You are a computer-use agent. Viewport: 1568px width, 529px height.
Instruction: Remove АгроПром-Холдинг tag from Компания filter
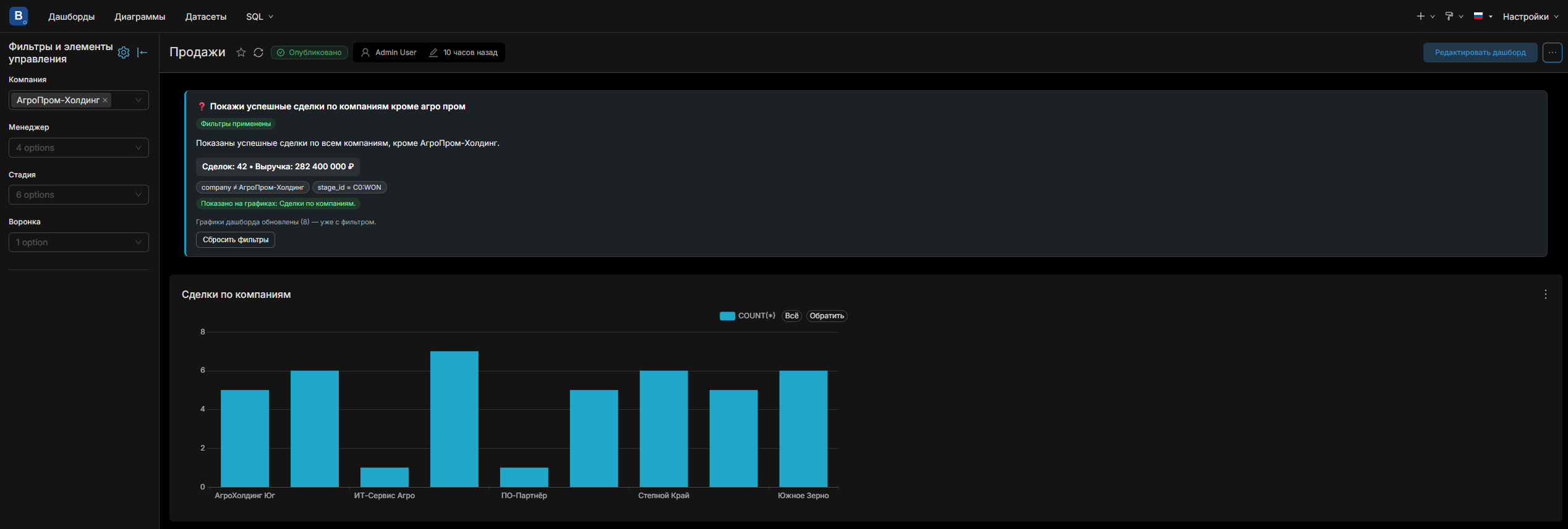(x=105, y=100)
